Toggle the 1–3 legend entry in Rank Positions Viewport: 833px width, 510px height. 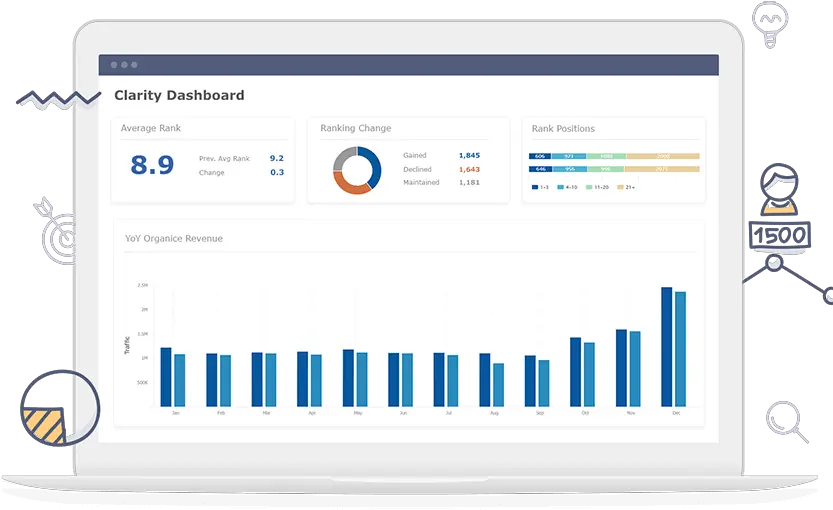click(x=539, y=187)
